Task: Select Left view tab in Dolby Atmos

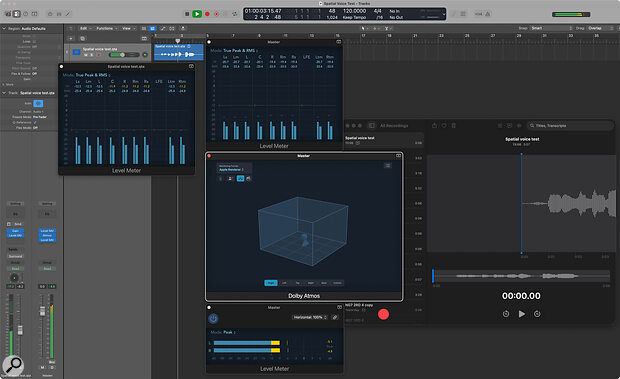Action: click(x=284, y=283)
